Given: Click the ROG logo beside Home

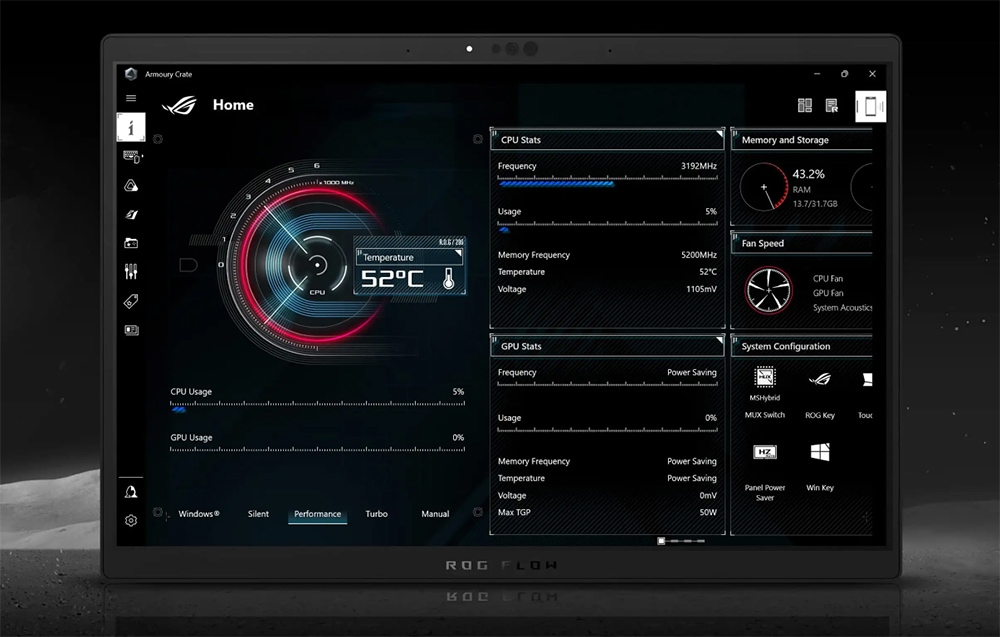Looking at the screenshot, I should (x=179, y=105).
